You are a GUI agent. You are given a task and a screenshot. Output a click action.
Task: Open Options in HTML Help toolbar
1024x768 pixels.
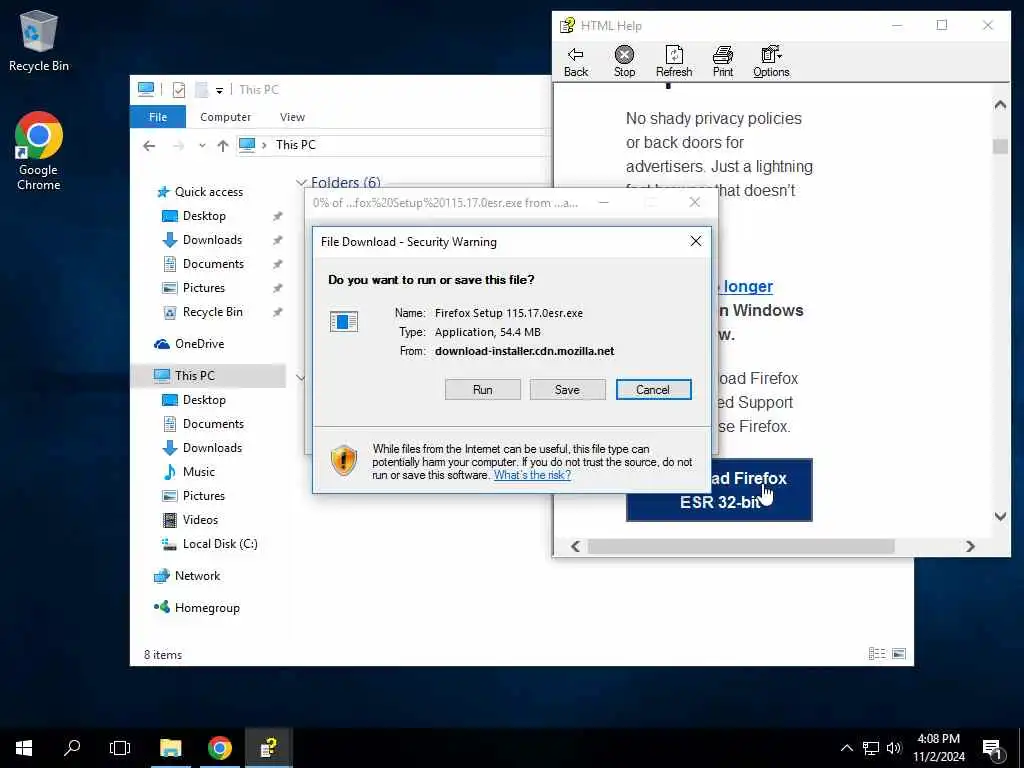coord(771,62)
